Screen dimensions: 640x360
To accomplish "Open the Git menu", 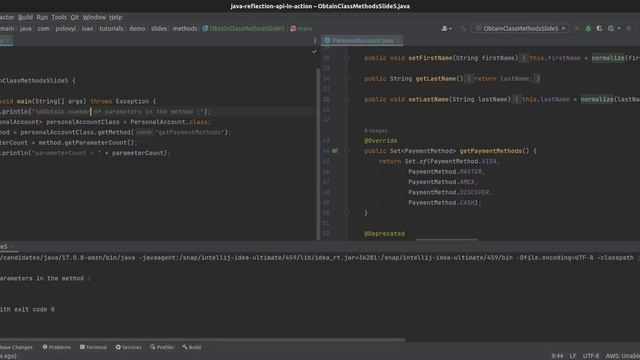I will [x=74, y=17].
